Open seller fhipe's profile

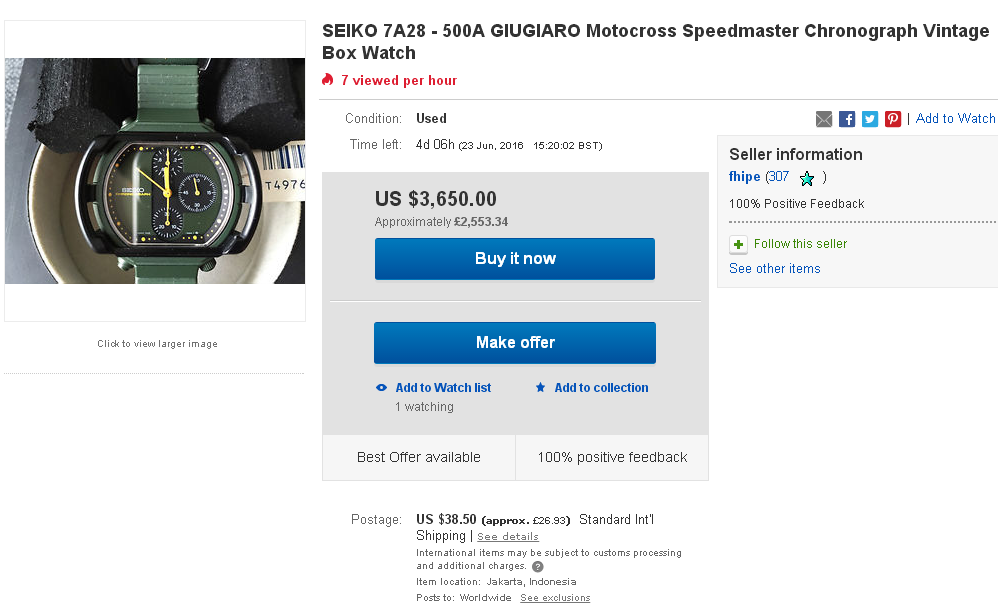tap(745, 177)
